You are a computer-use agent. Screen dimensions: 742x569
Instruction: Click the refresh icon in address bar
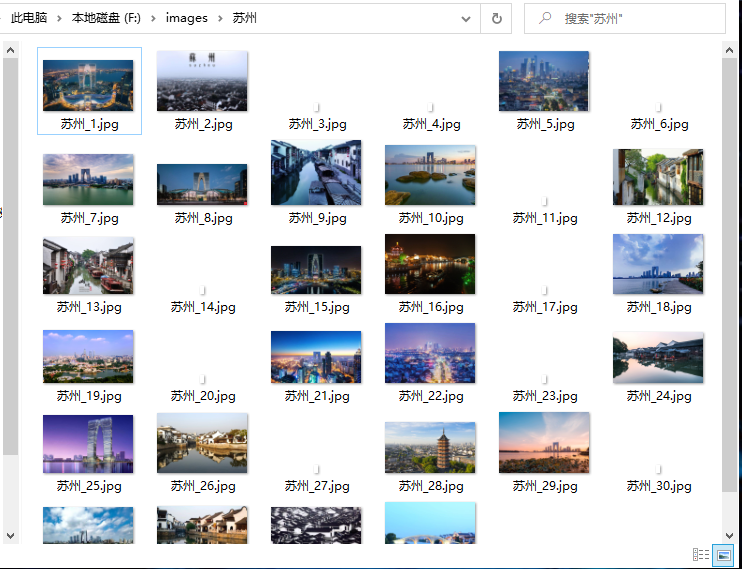click(496, 18)
